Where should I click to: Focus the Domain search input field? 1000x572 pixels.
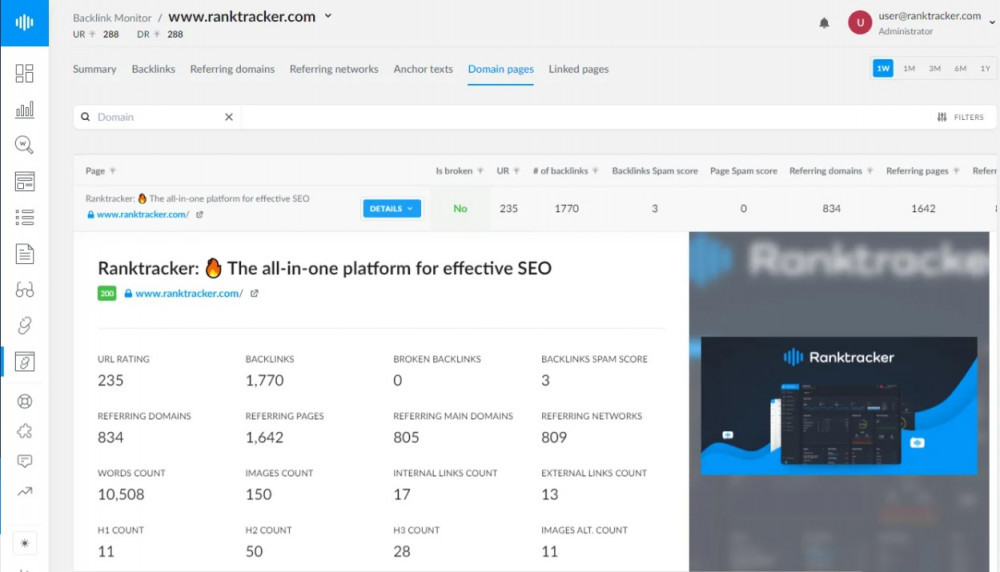157,117
